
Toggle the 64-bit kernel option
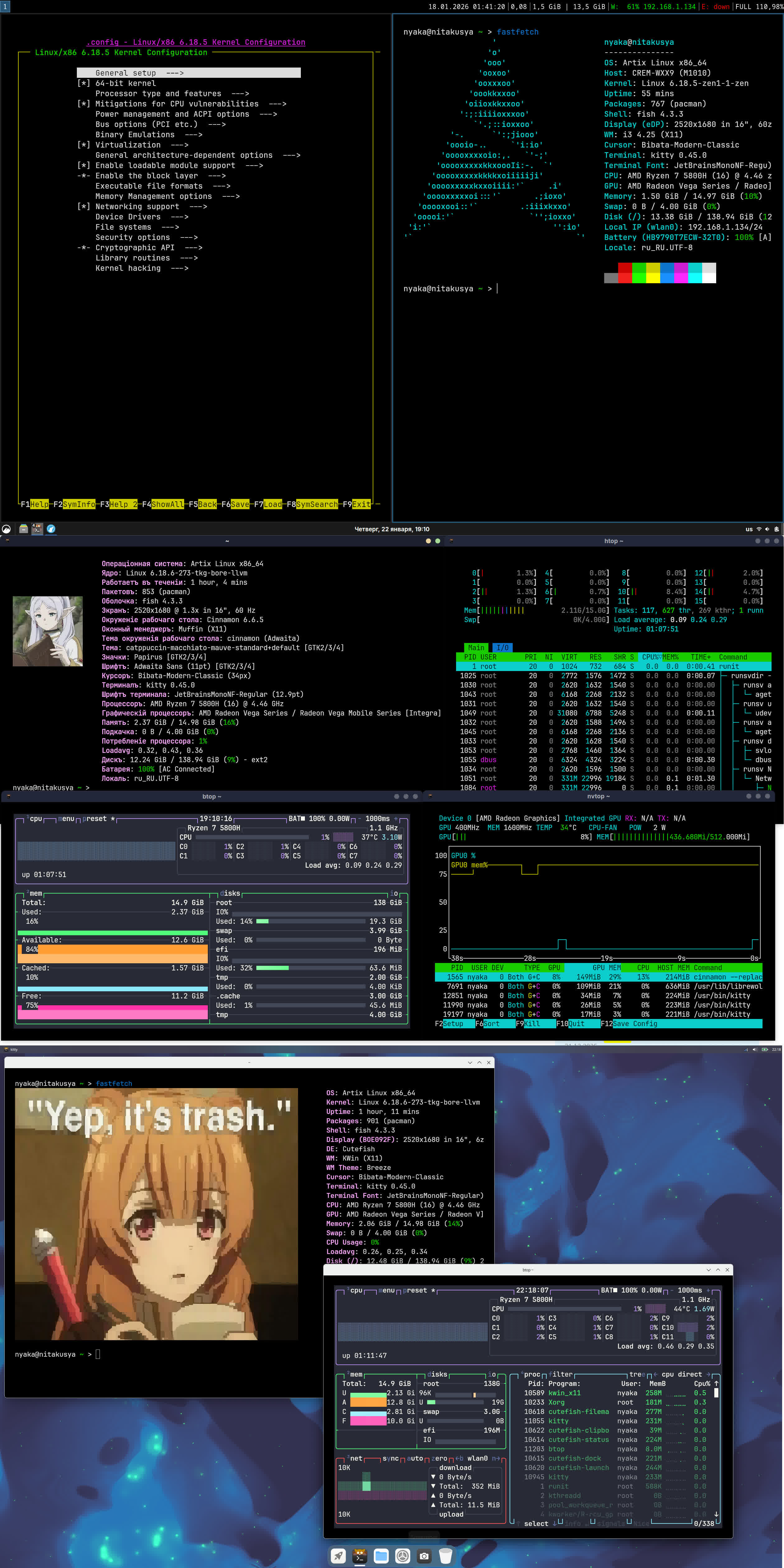[x=125, y=83]
